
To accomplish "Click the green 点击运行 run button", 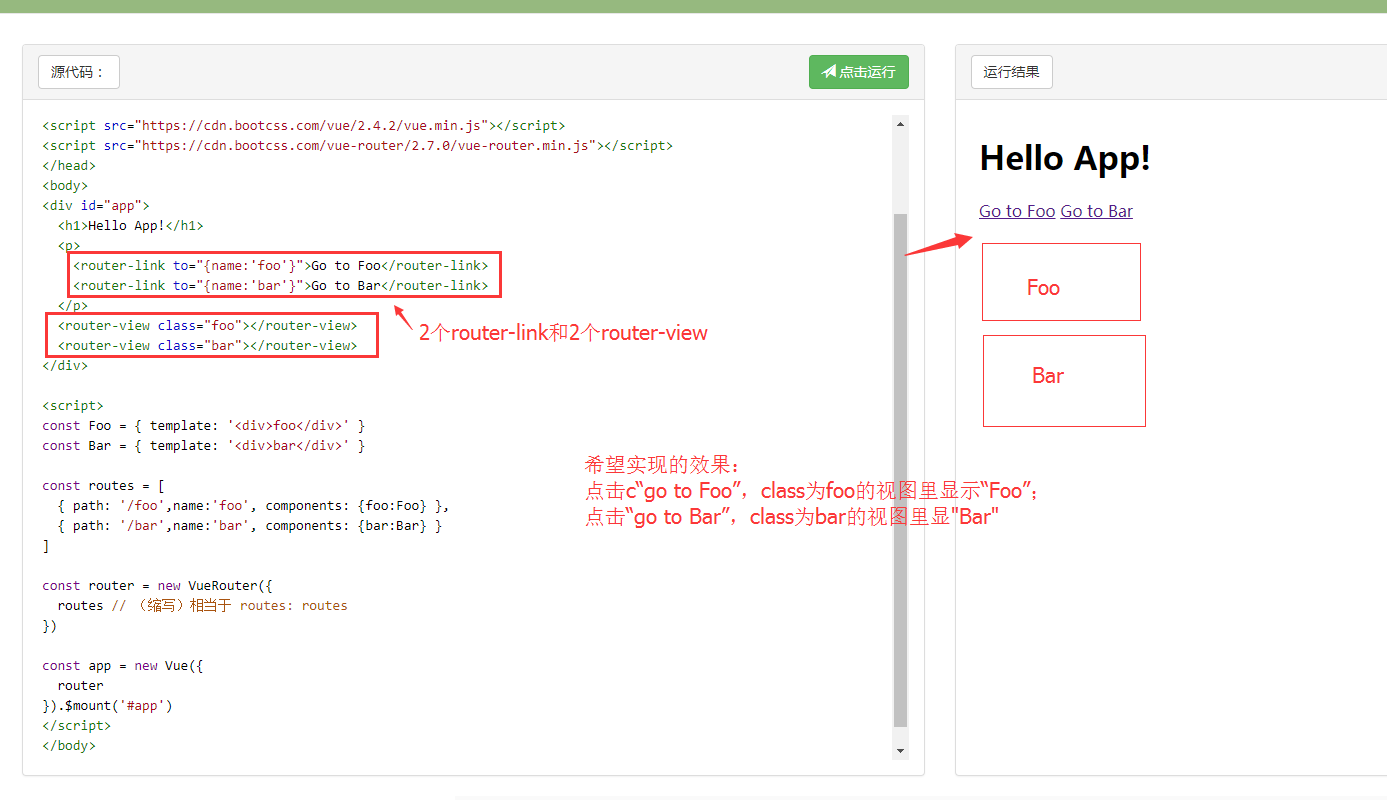I will 858,72.
